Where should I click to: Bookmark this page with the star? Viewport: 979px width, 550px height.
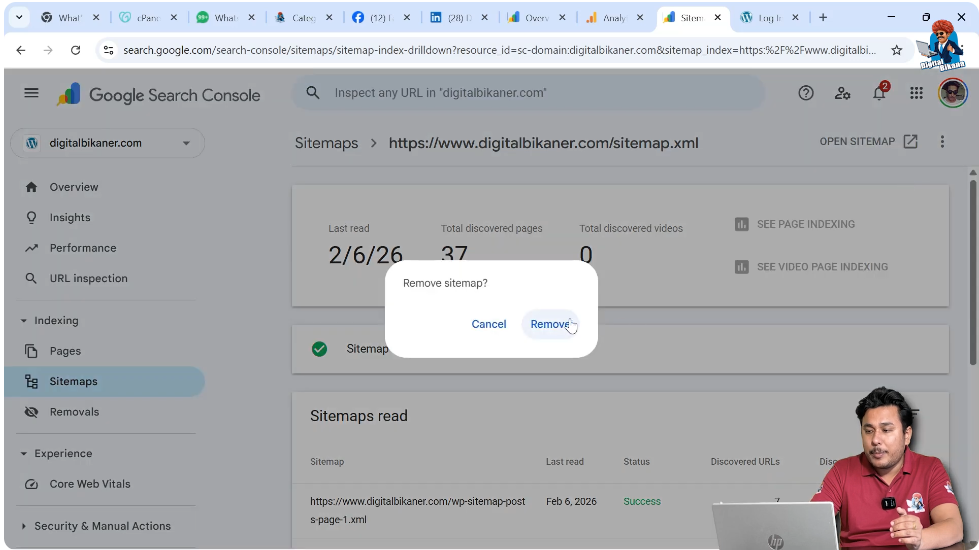coord(897,50)
